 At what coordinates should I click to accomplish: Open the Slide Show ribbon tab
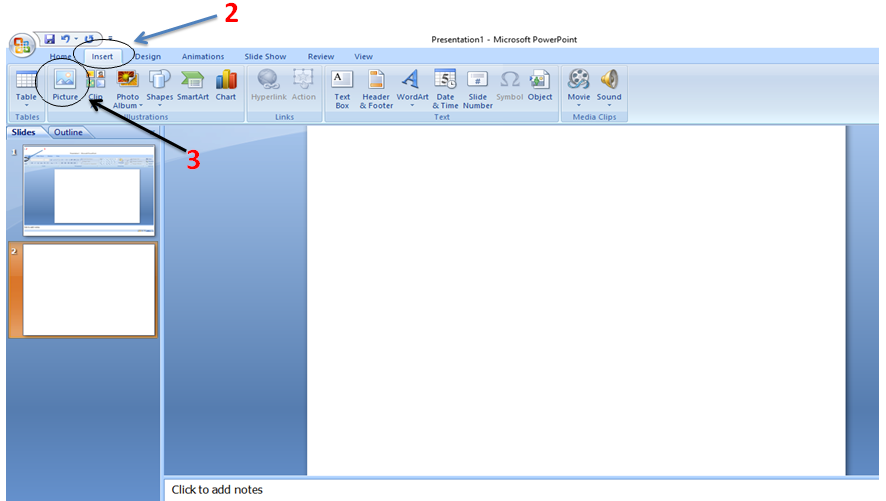265,56
